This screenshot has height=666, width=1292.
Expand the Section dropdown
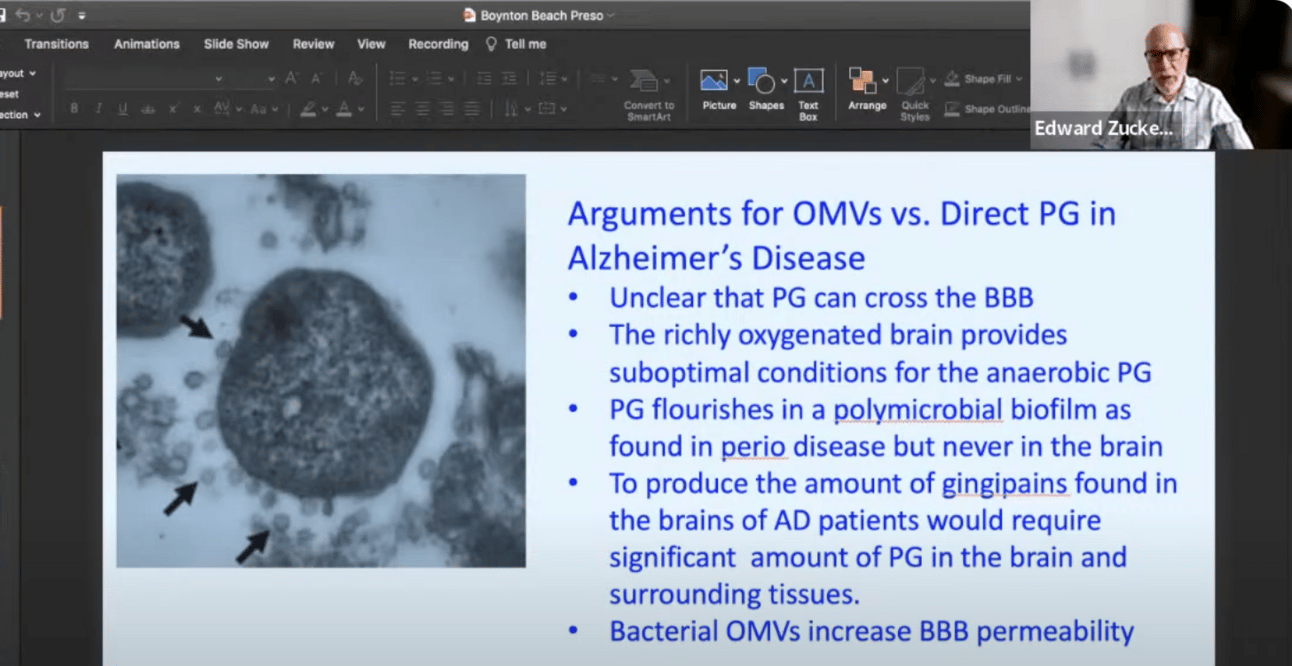(x=20, y=115)
